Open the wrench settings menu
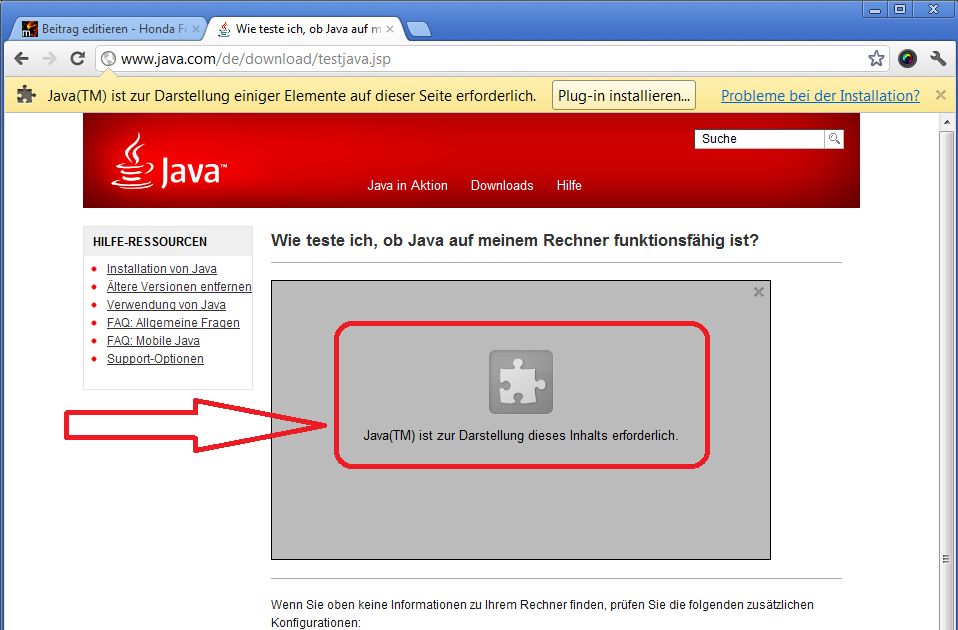 [x=938, y=59]
